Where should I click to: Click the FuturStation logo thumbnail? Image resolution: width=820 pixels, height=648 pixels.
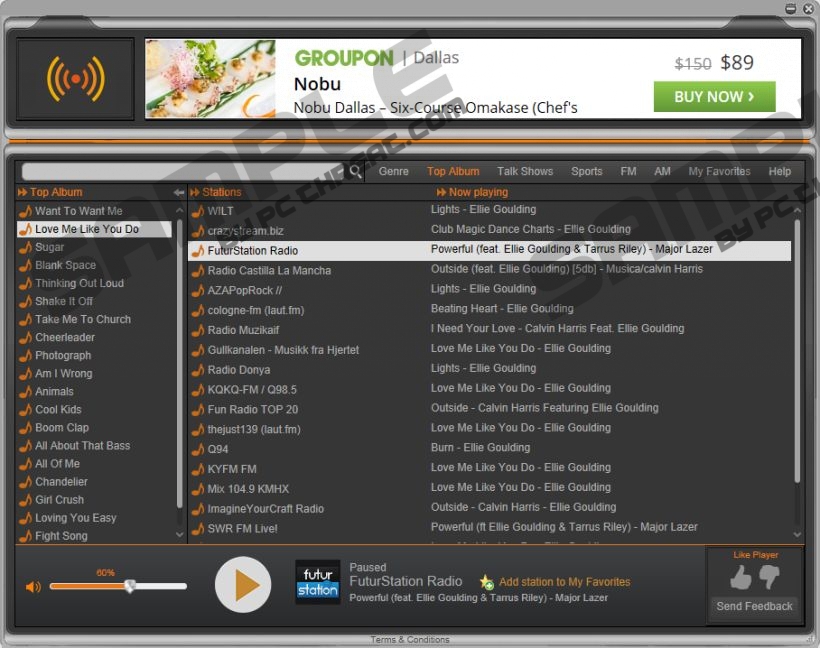click(x=317, y=582)
